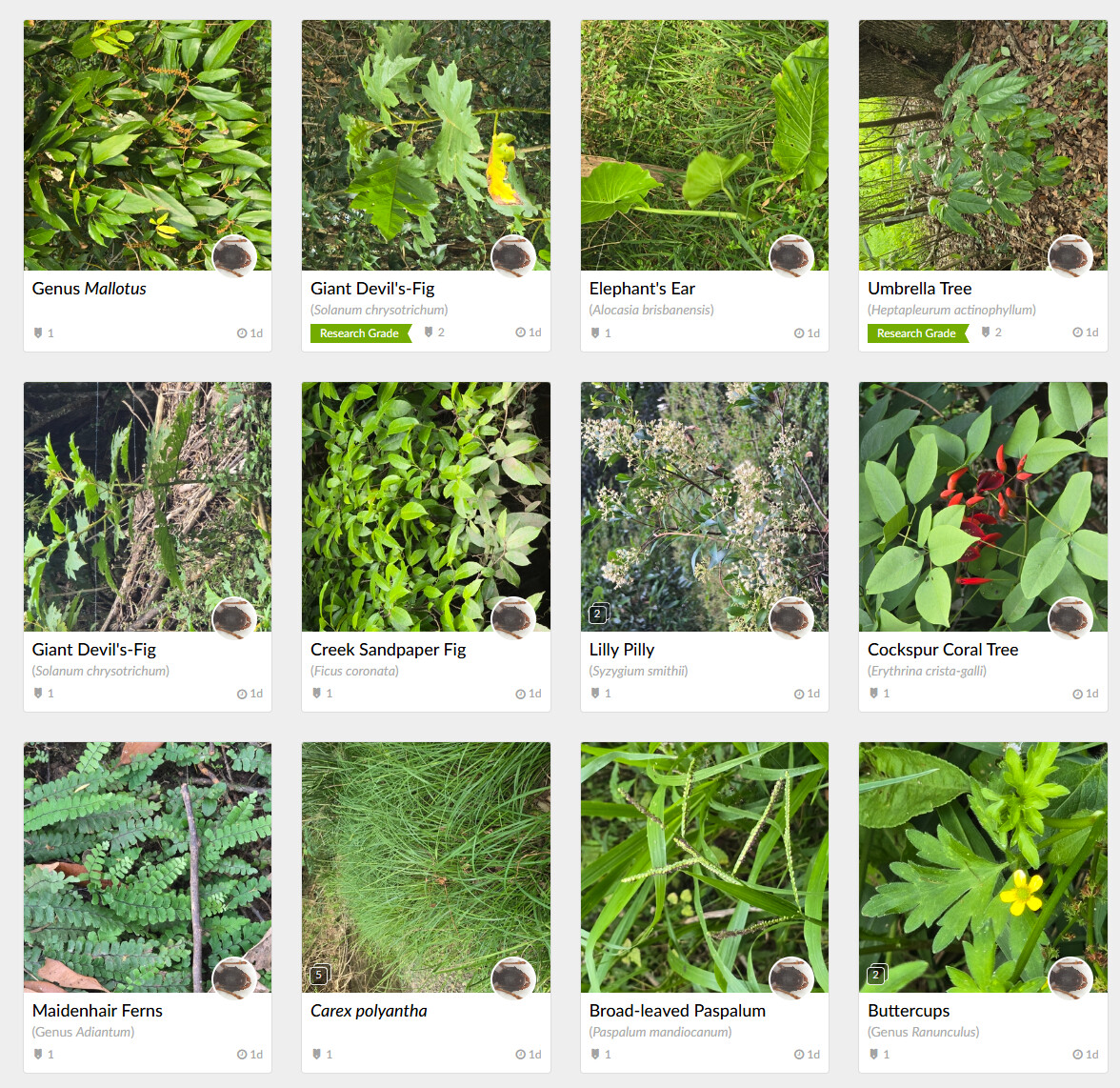Open the Lilly Pilly white blossoms photo
Screen dimensions: 1120x1088
coord(705,507)
